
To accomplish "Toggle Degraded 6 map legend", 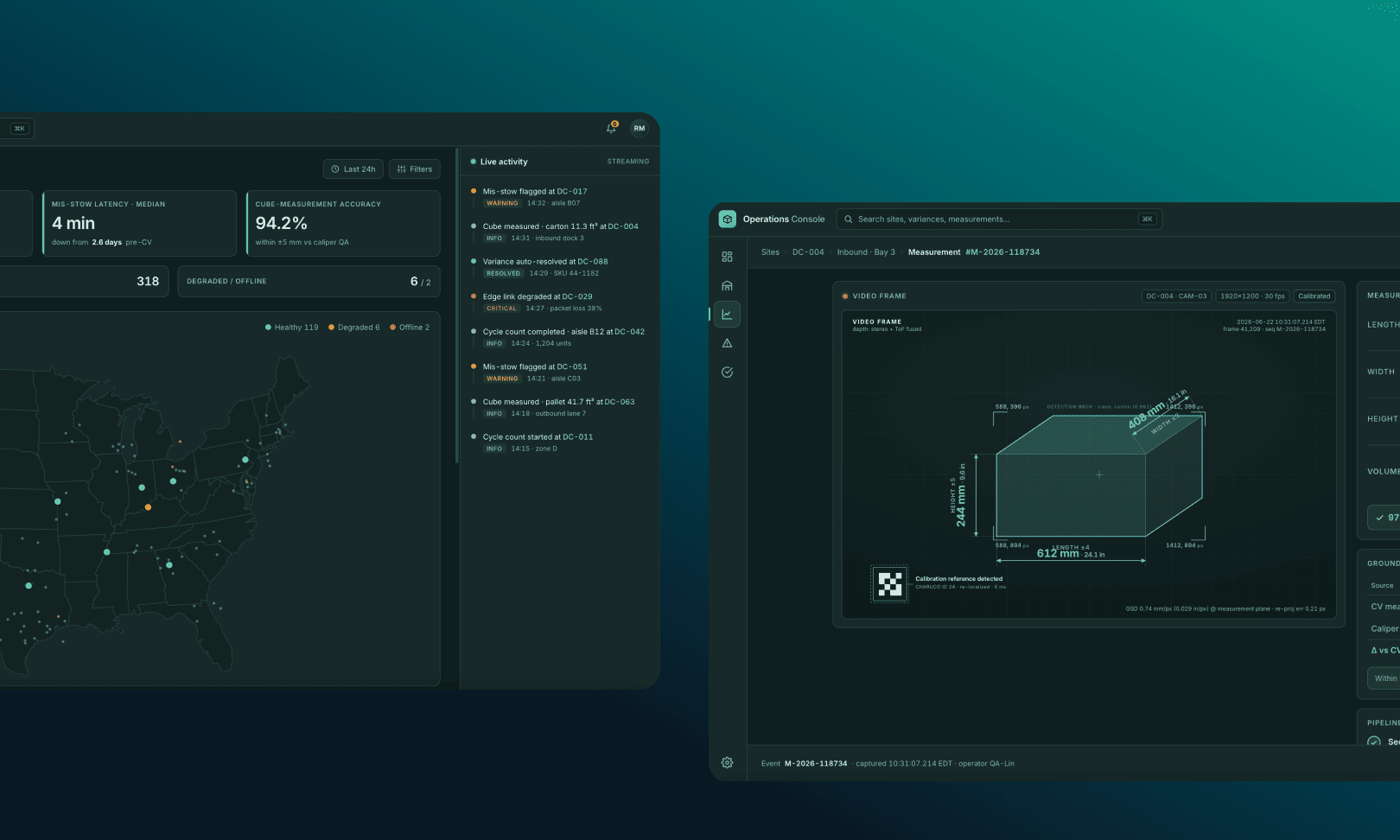I will [x=353, y=328].
